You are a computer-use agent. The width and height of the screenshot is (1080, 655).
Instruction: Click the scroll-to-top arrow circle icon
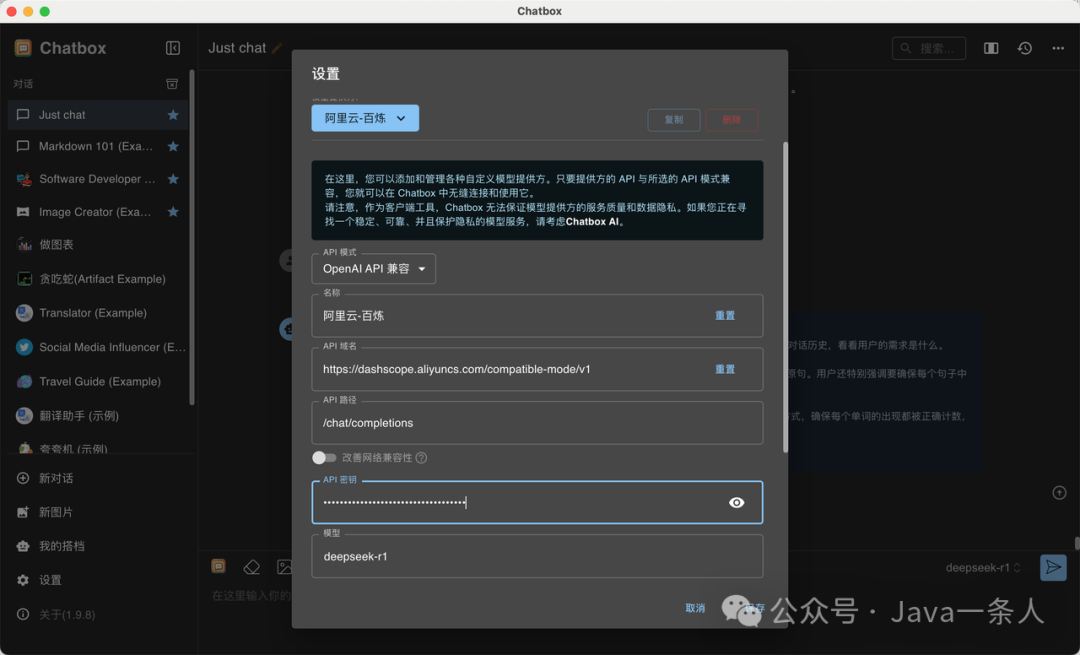coord(1059,492)
